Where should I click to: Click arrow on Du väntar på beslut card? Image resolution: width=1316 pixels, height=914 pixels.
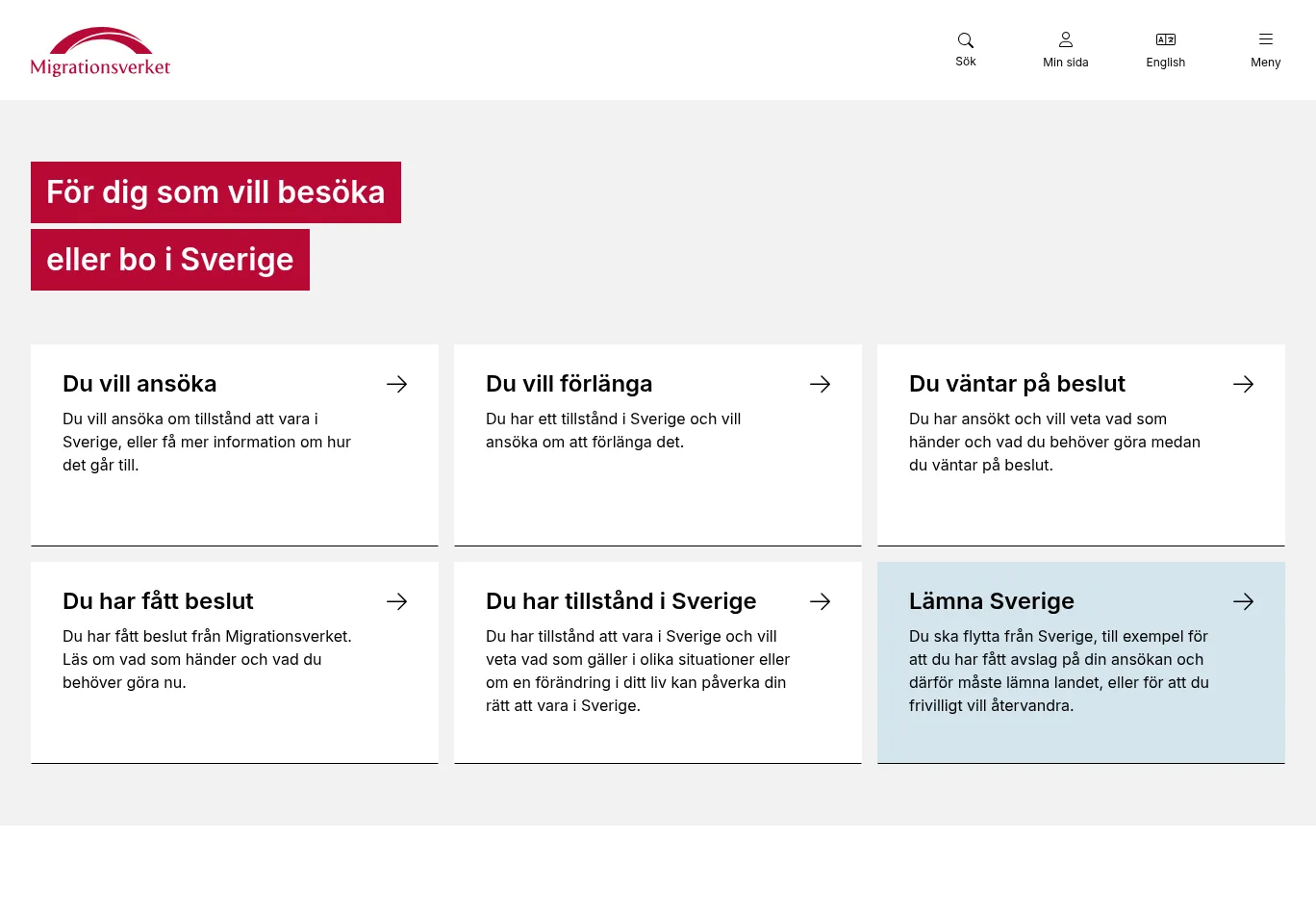(1243, 384)
